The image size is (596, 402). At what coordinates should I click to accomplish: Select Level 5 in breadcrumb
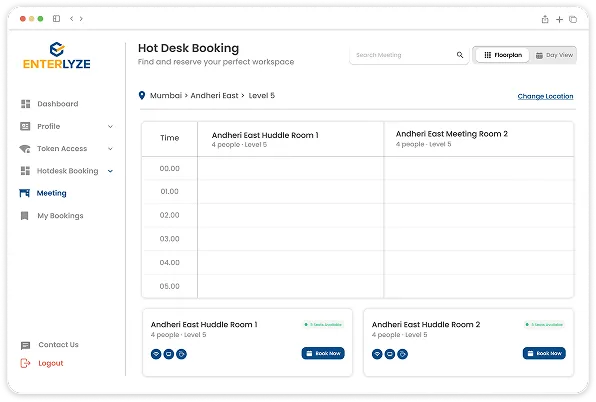(x=262, y=95)
